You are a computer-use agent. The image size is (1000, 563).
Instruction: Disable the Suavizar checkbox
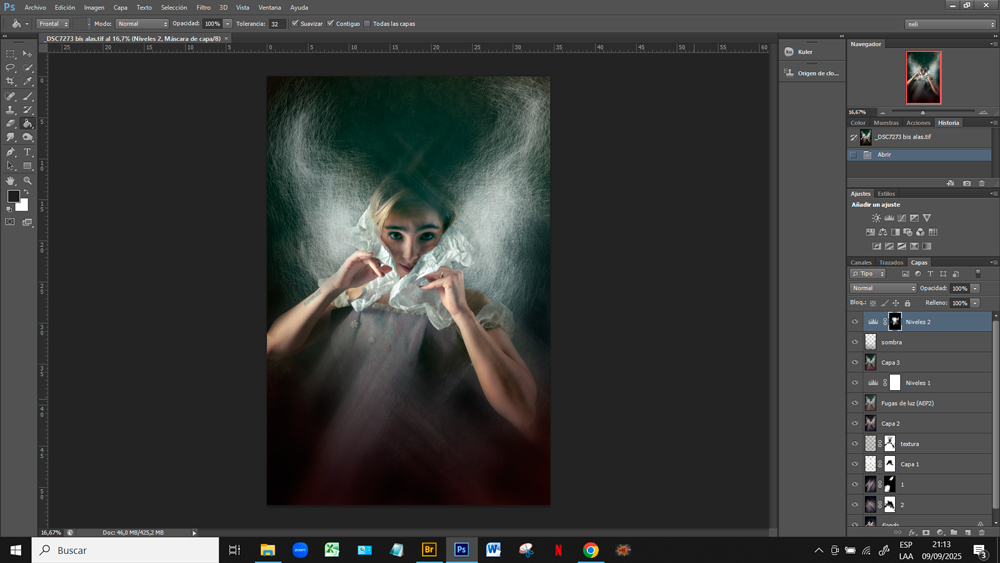pos(295,23)
